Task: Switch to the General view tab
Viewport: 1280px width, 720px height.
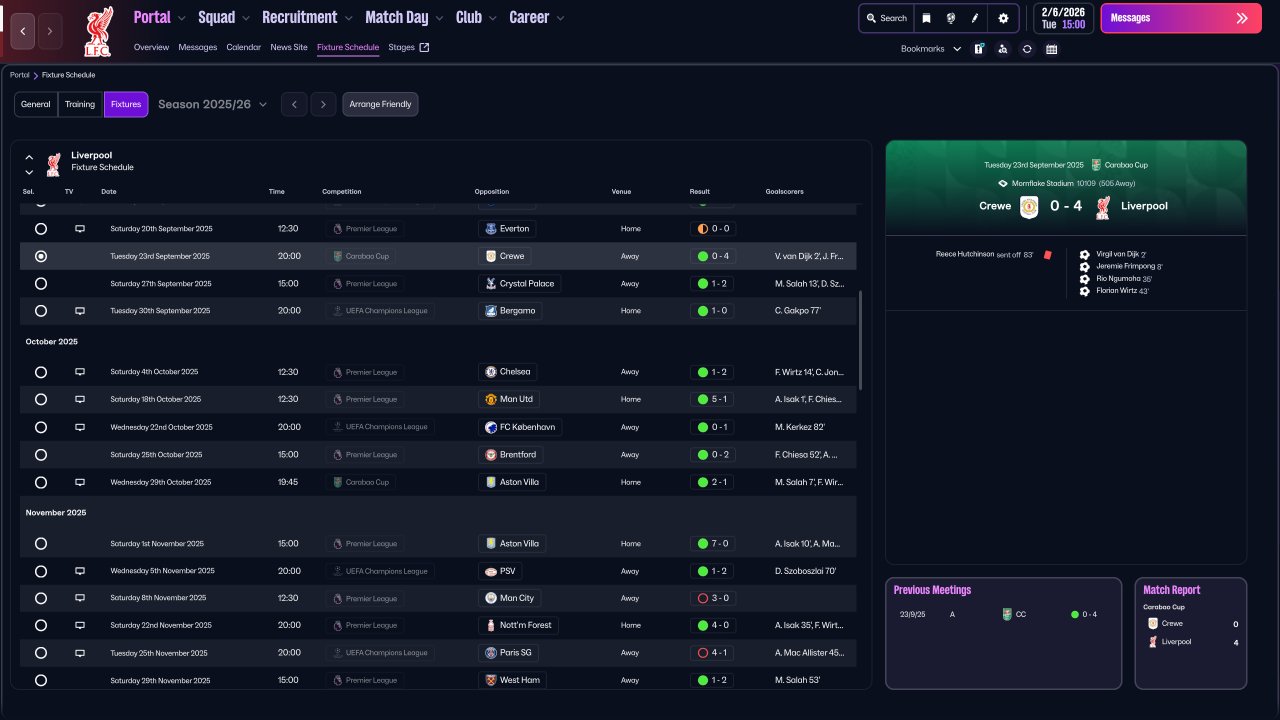Action: (x=36, y=104)
